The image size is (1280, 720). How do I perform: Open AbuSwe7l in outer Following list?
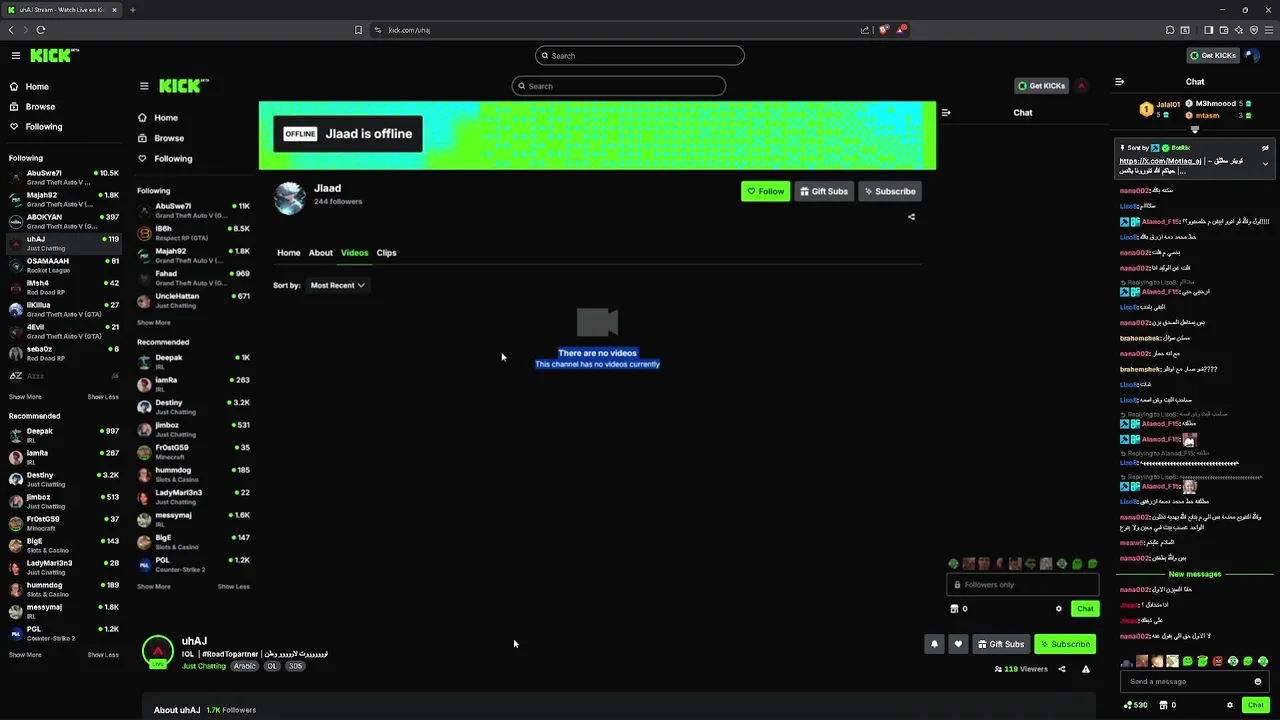tap(63, 177)
